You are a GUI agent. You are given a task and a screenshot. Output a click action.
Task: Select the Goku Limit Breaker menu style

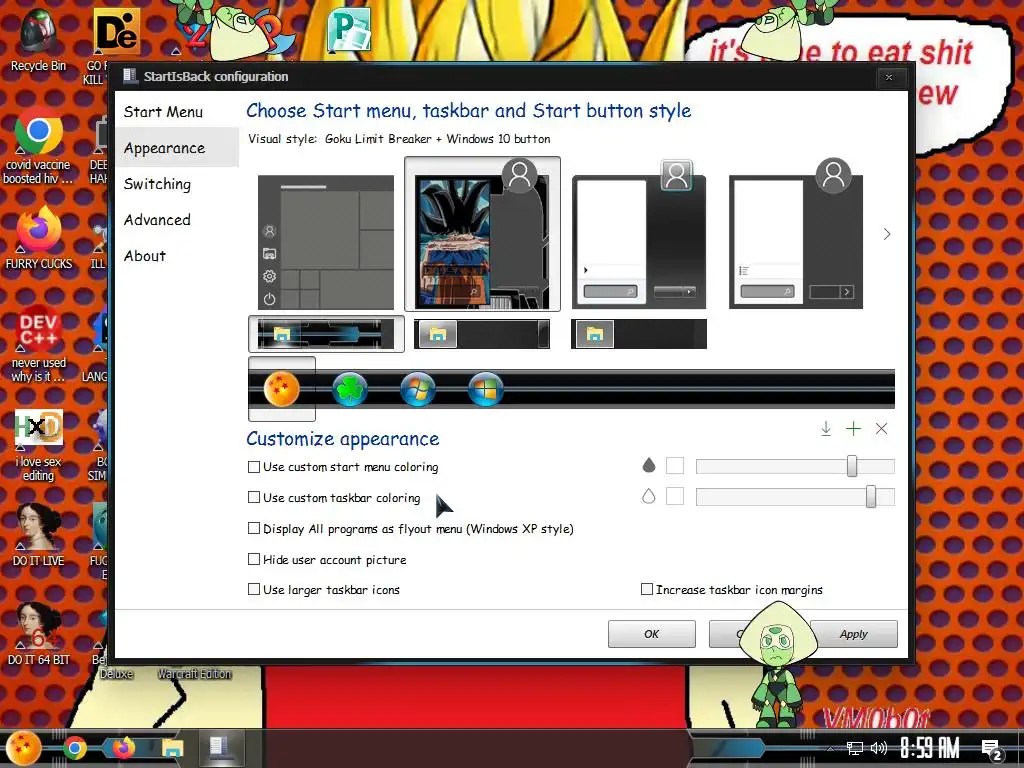pyautogui.click(x=483, y=234)
